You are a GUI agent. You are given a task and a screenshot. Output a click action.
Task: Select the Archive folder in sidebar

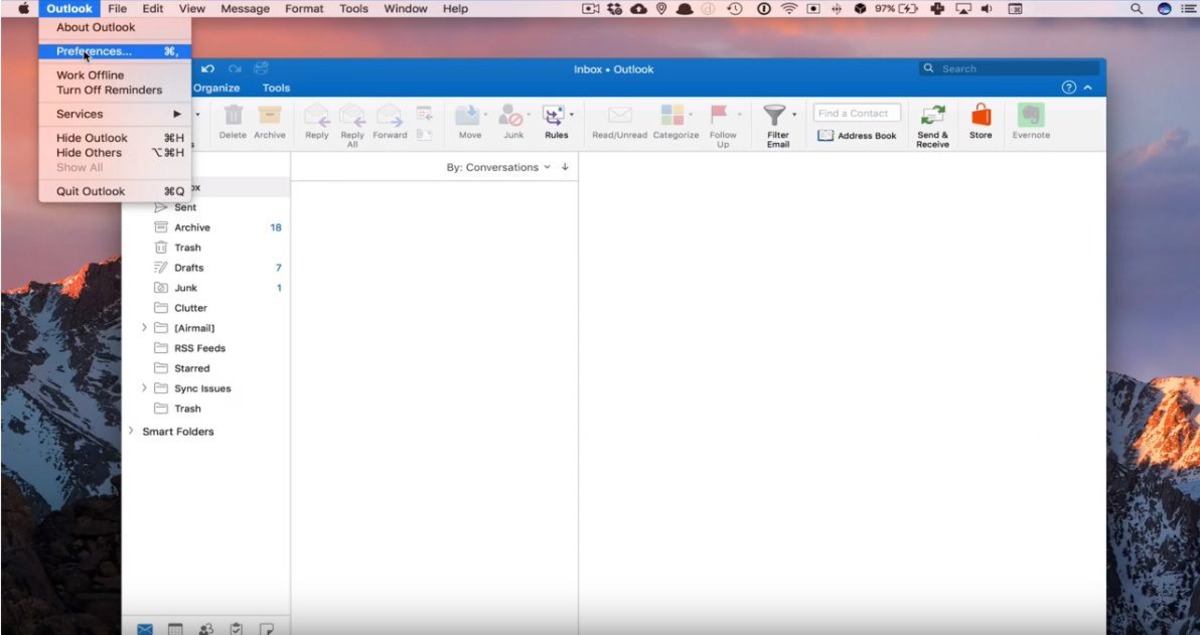coord(192,227)
